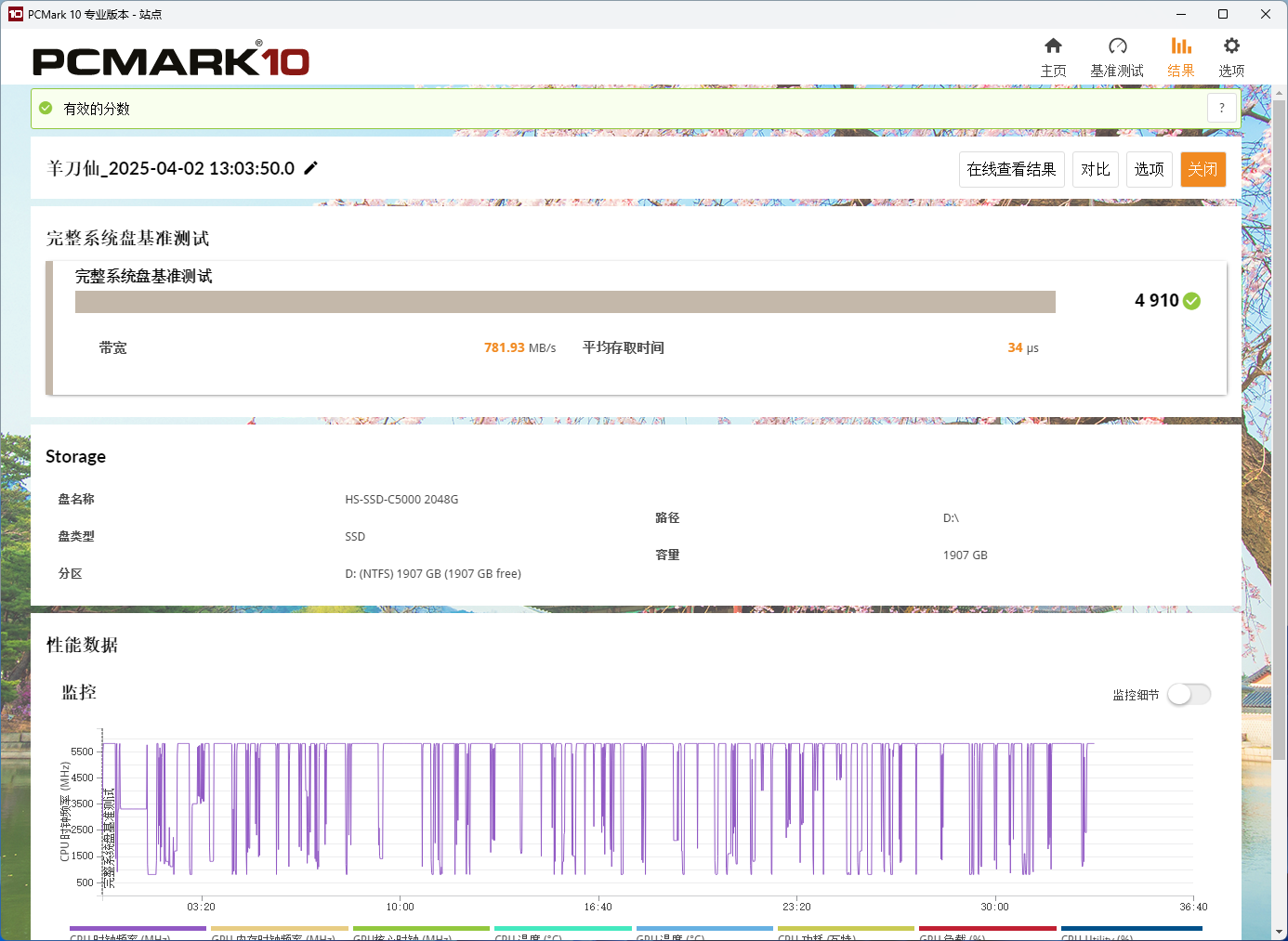Click the teal CPU temperature legend bar

563,928
